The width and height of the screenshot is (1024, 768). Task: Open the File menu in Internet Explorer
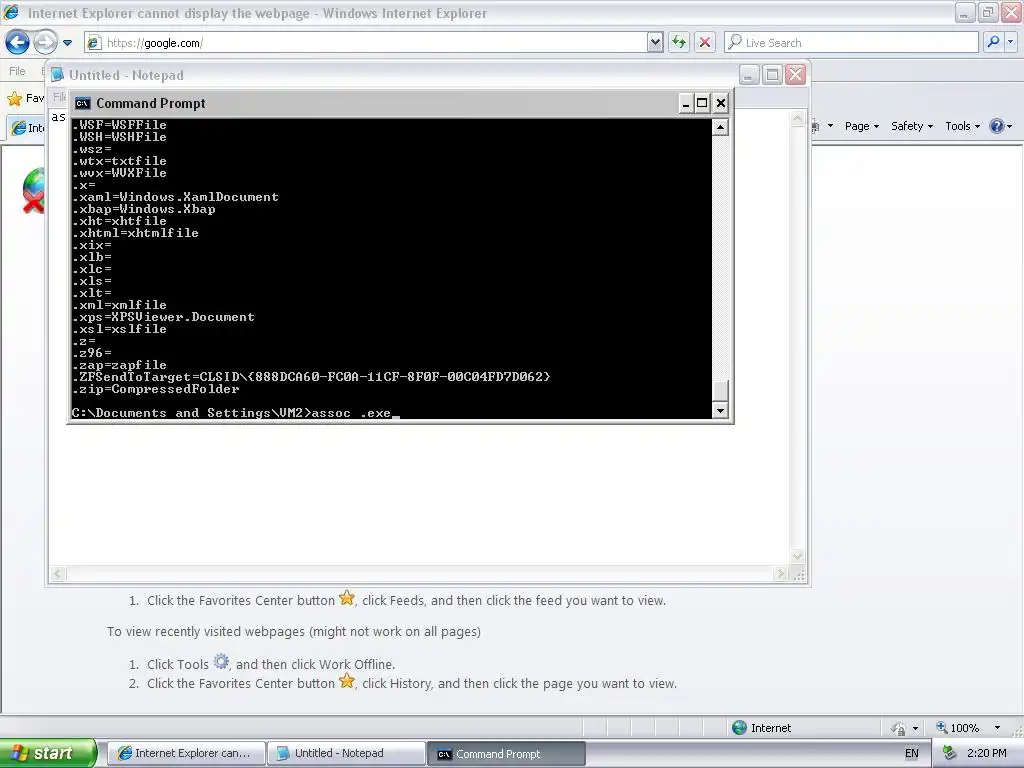click(18, 71)
